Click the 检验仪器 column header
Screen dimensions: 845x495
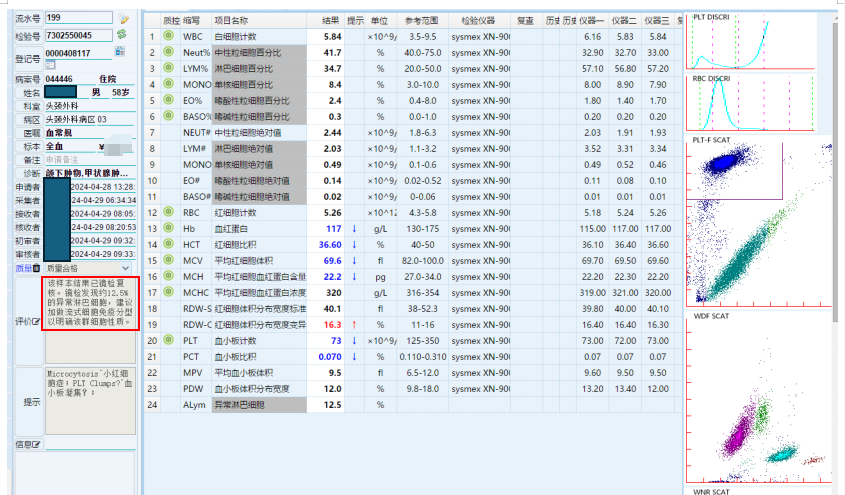479,20
